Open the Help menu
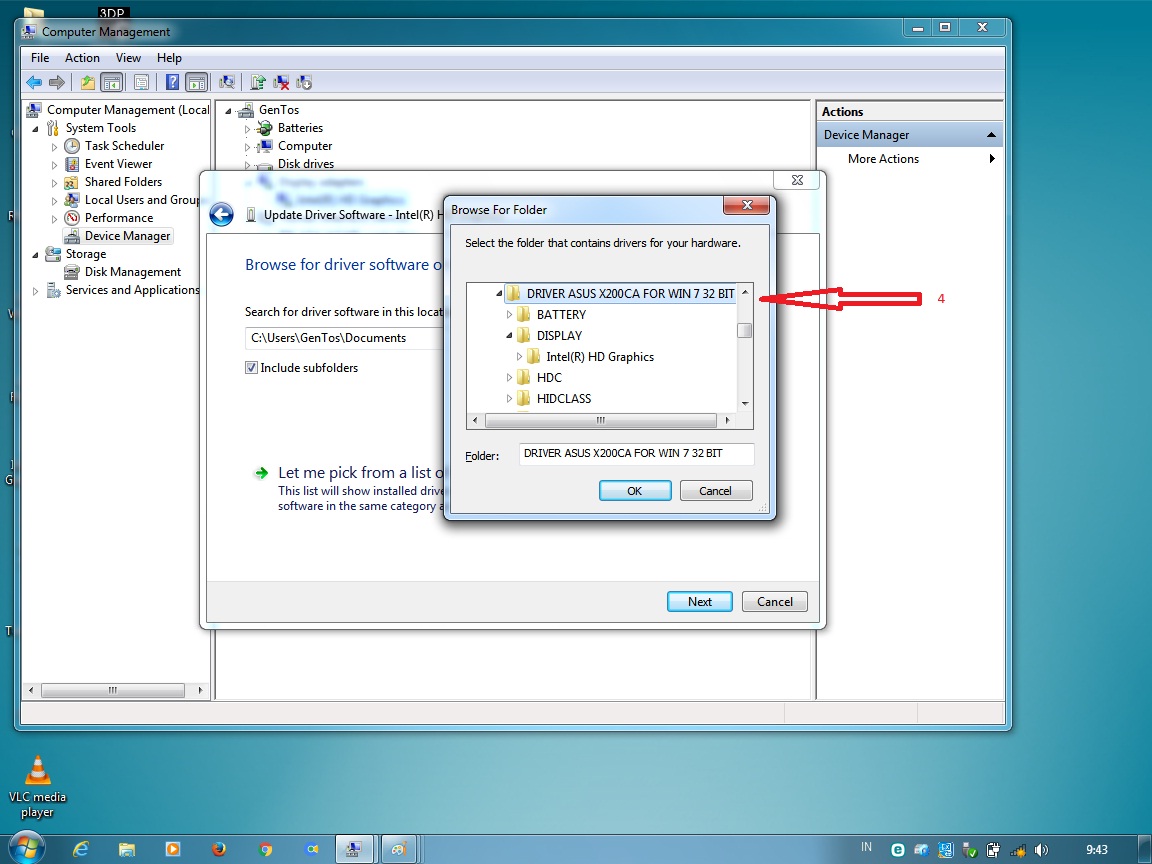Image resolution: width=1152 pixels, height=864 pixels. click(x=169, y=58)
